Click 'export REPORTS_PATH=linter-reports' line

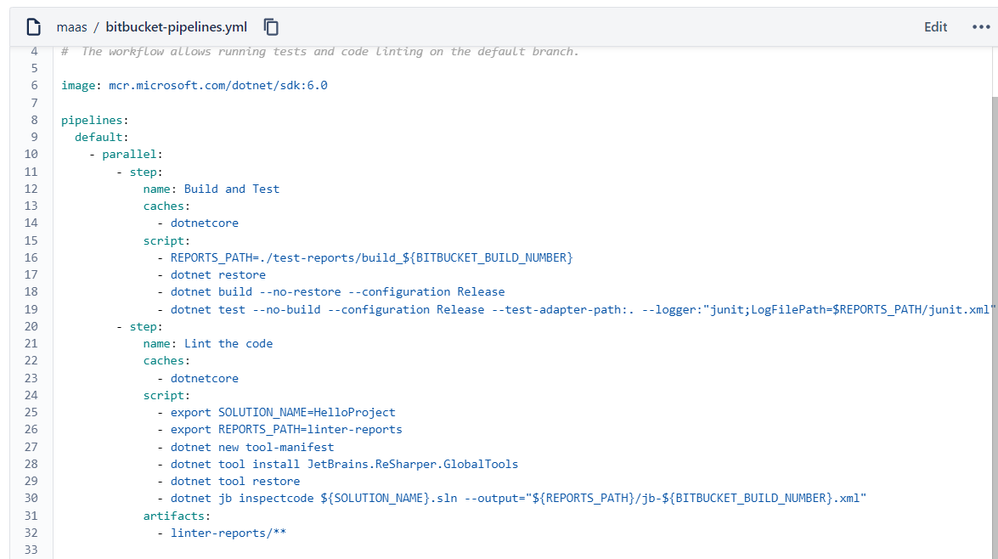tap(286, 429)
